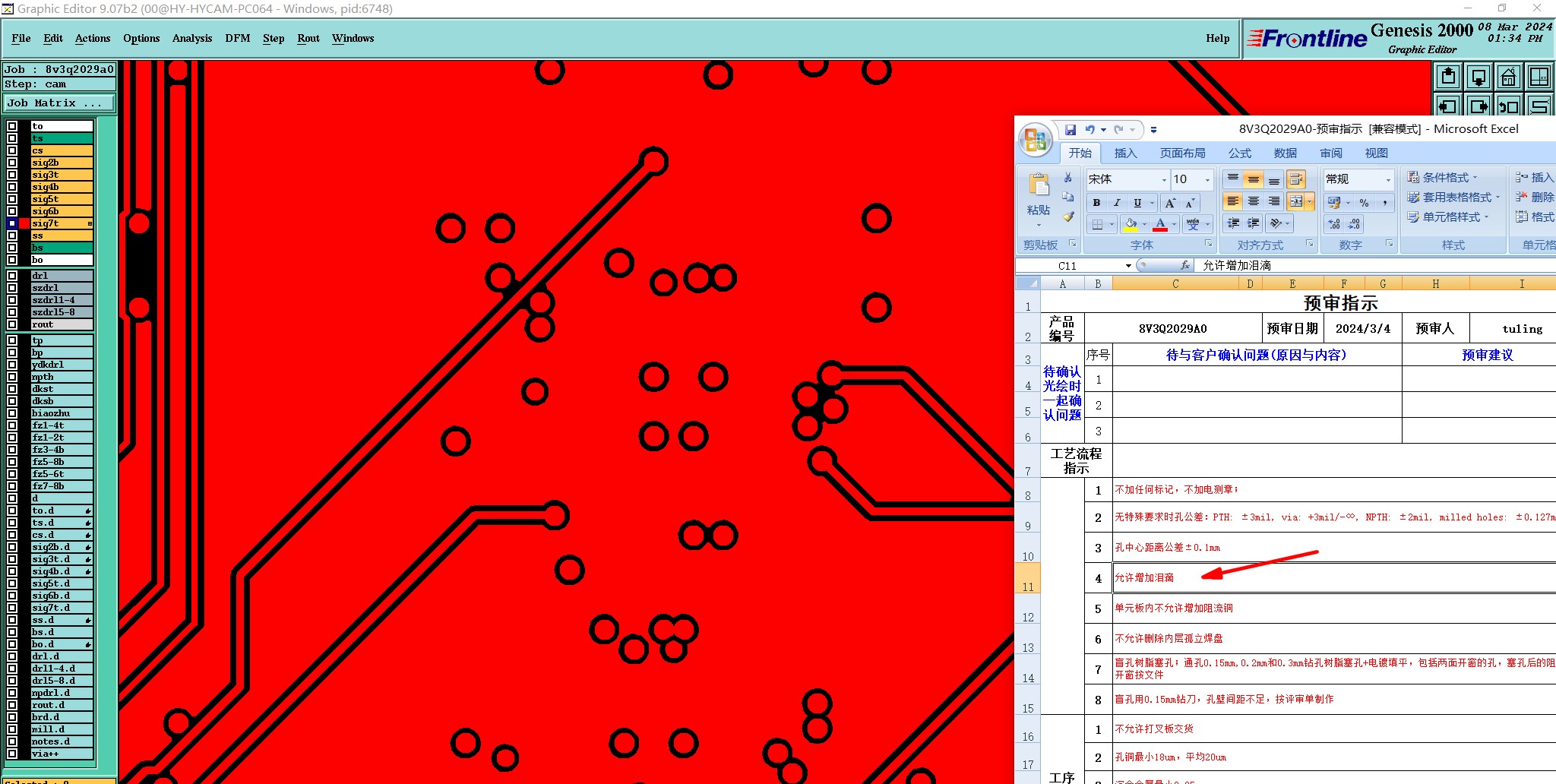Open the number format dropdown 常规
The width and height of the screenshot is (1556, 784).
[1388, 180]
